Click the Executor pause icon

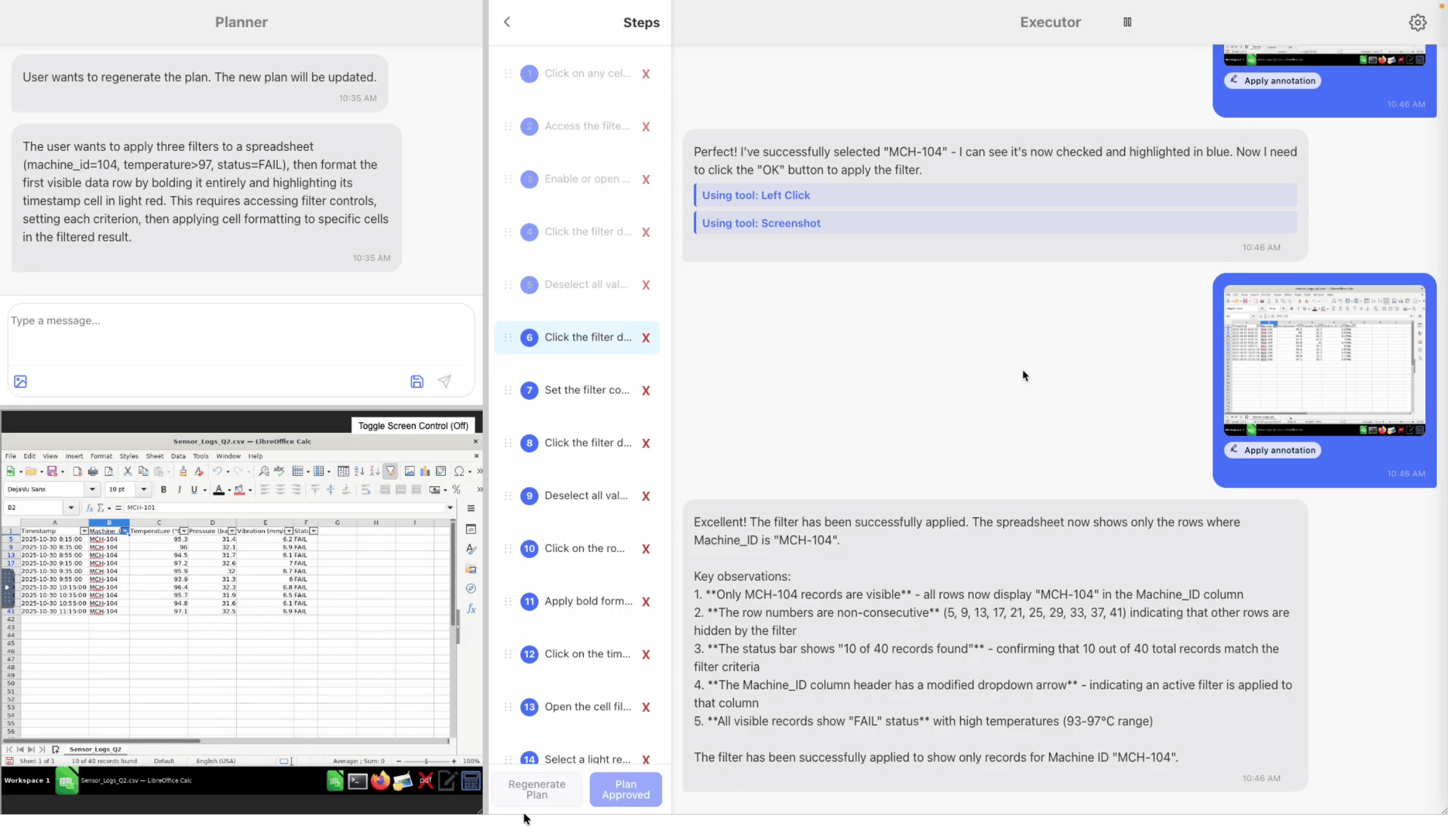(x=1127, y=22)
